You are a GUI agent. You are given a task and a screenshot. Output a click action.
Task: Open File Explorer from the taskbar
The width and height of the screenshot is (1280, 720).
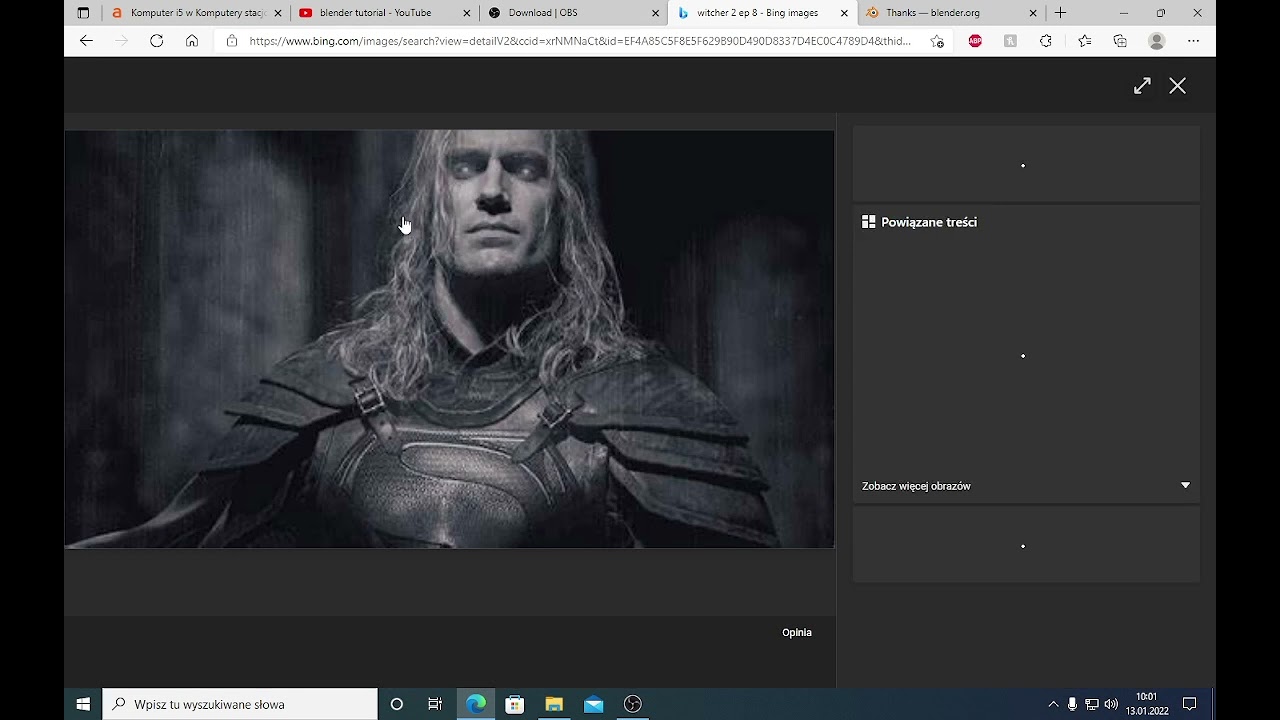point(554,704)
